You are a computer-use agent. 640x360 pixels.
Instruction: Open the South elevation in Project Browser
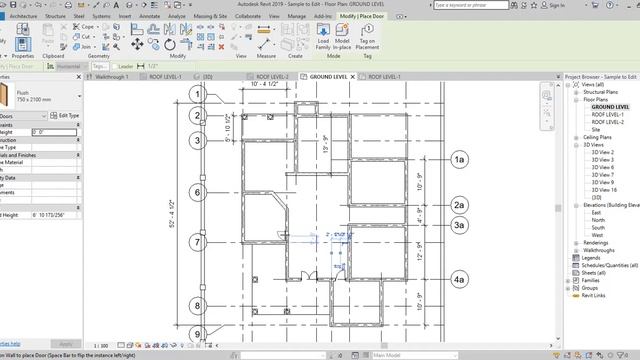point(598,228)
